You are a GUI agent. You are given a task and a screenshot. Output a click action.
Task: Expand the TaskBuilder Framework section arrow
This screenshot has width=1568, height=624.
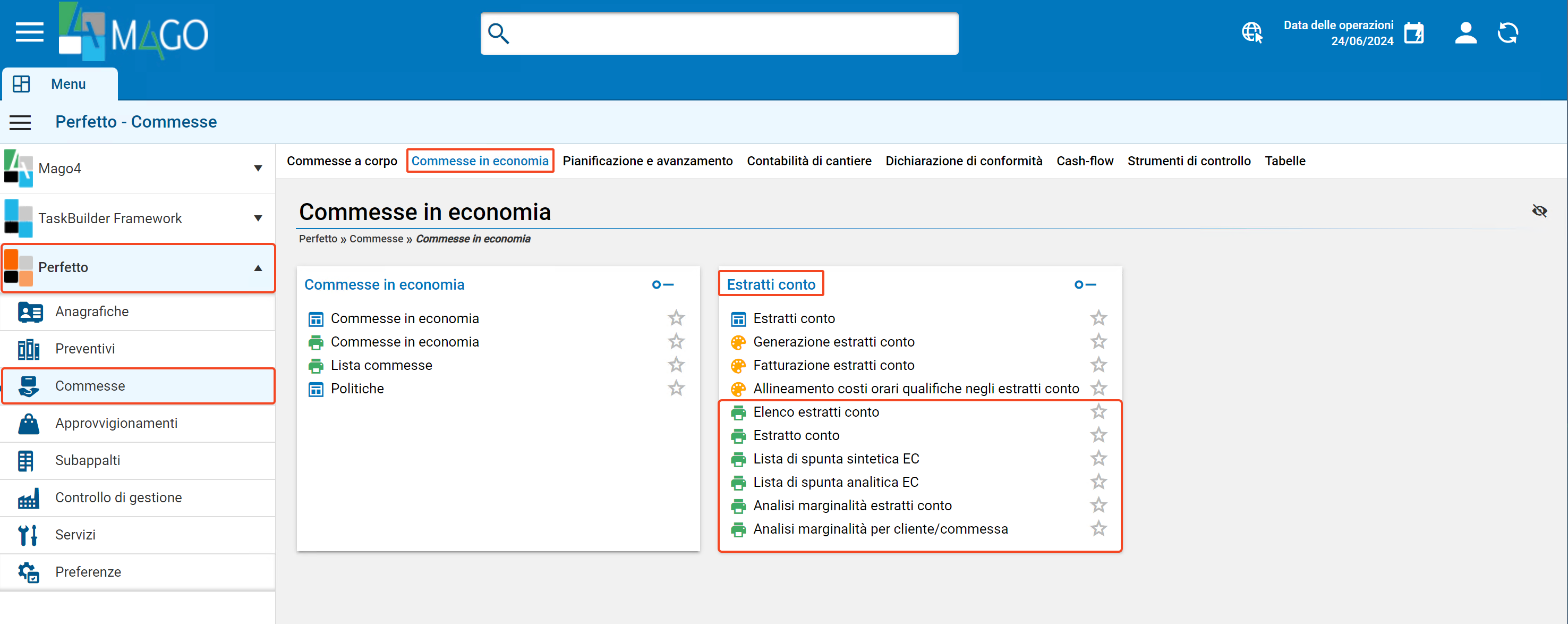[x=258, y=219]
